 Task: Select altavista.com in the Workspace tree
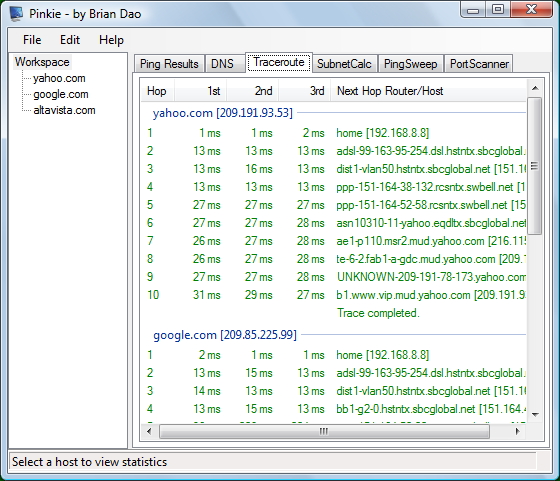(64, 110)
